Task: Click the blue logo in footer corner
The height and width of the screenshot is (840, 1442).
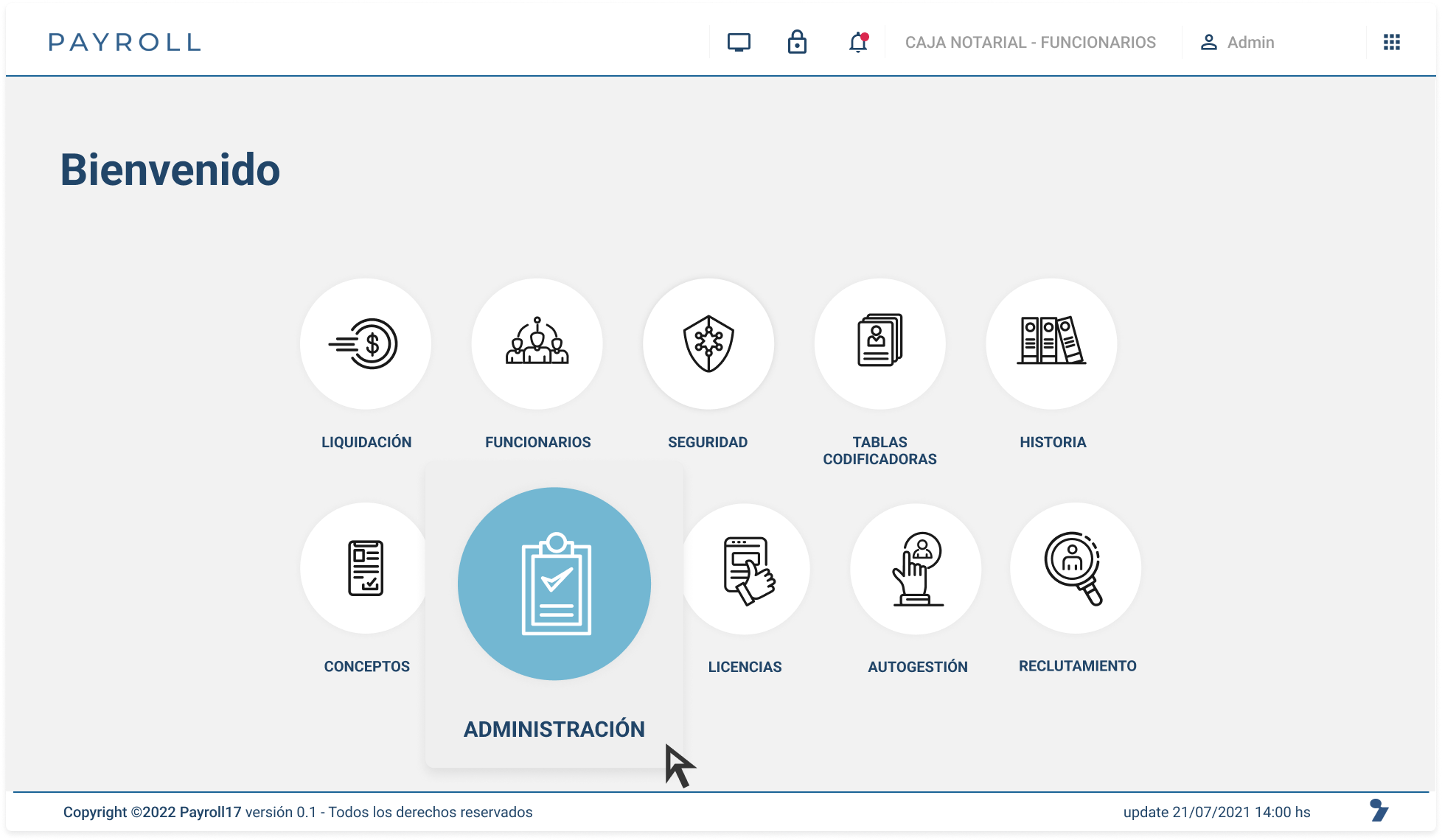Action: (1379, 810)
